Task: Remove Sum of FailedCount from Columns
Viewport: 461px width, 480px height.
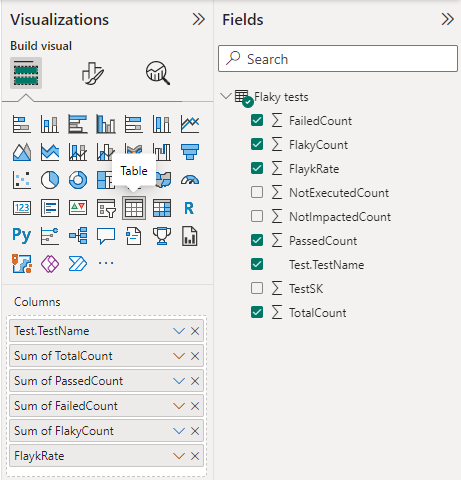Action: (195, 406)
